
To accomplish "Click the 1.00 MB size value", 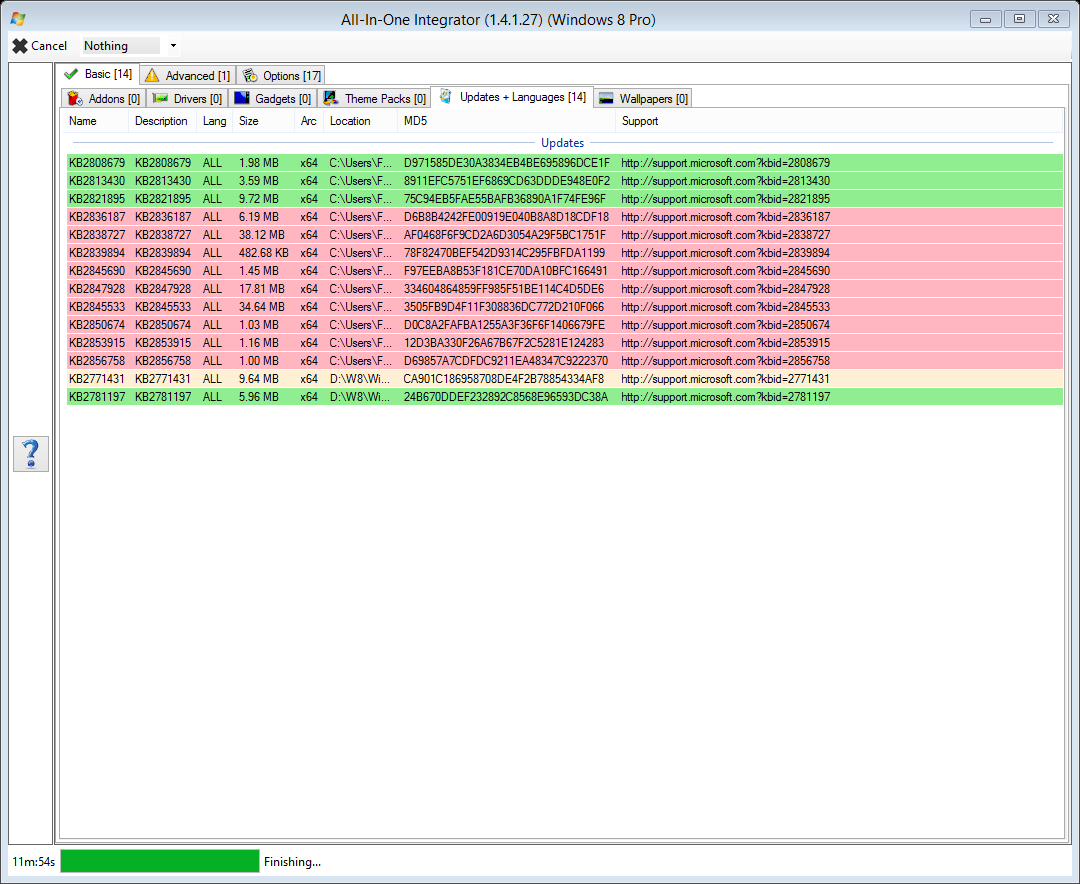I will pyautogui.click(x=259, y=360).
